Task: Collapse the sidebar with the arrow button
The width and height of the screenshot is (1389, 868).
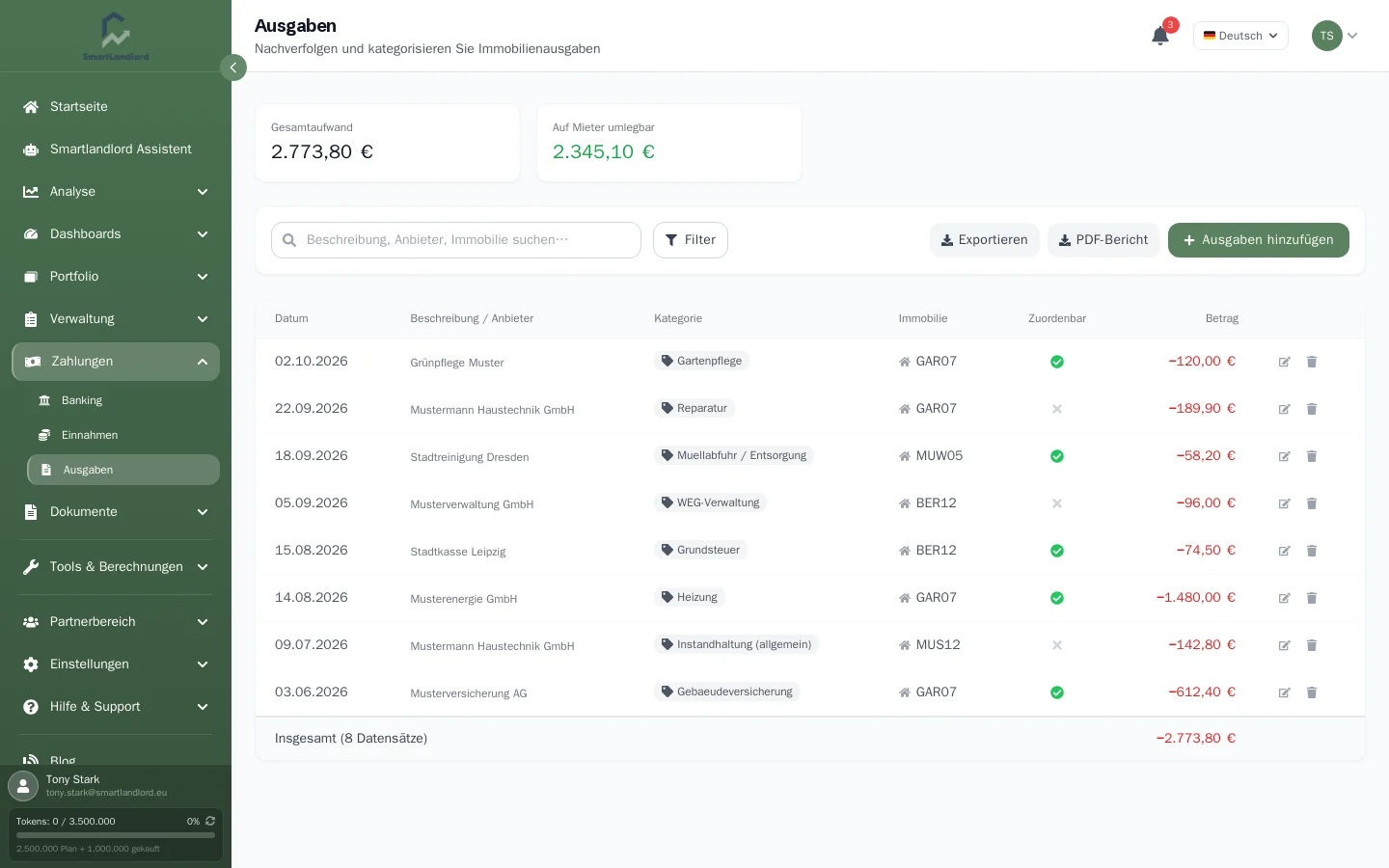Action: tap(233, 68)
